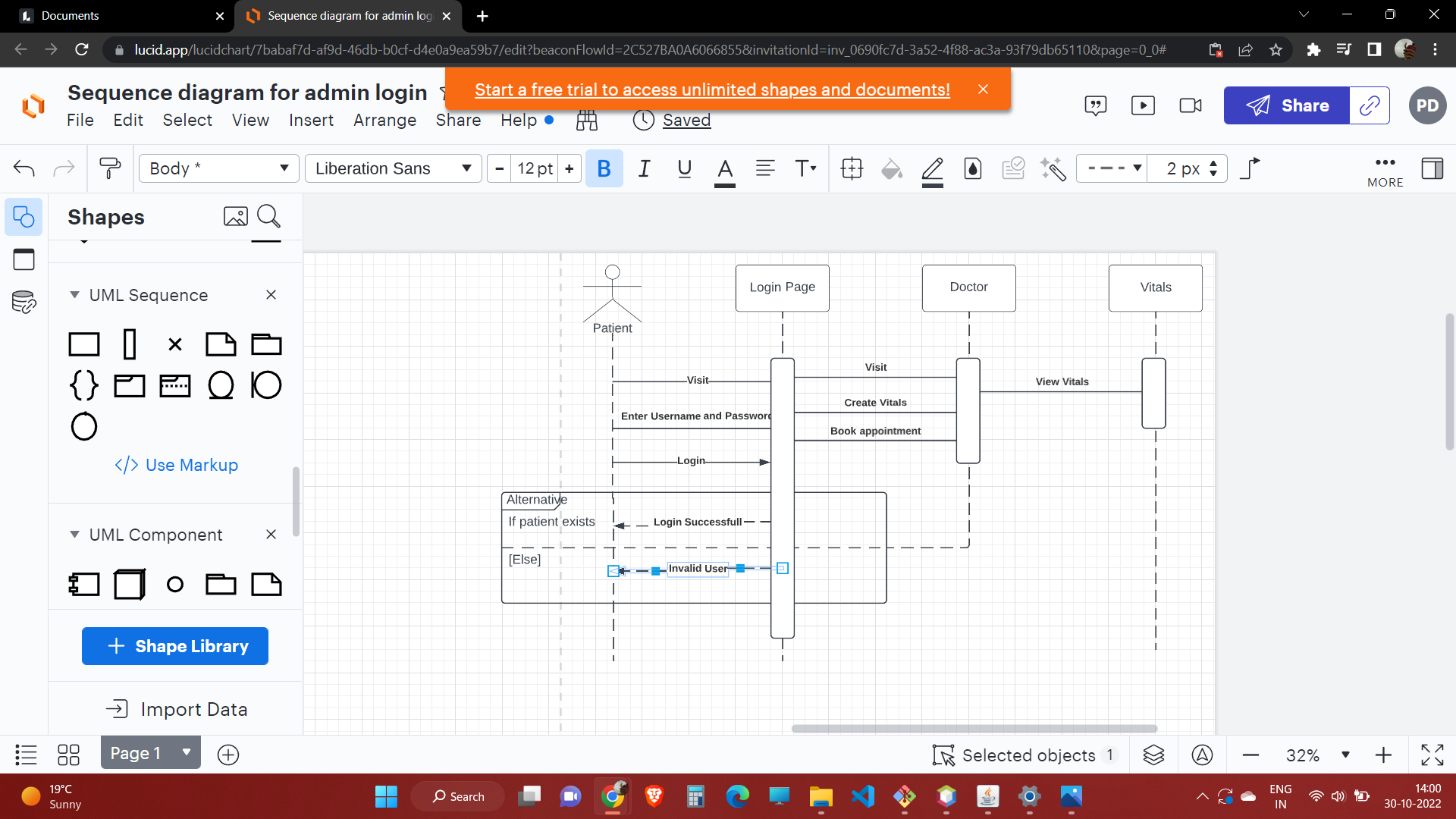Click the free trial banner link
The height and width of the screenshot is (819, 1456).
(712, 89)
